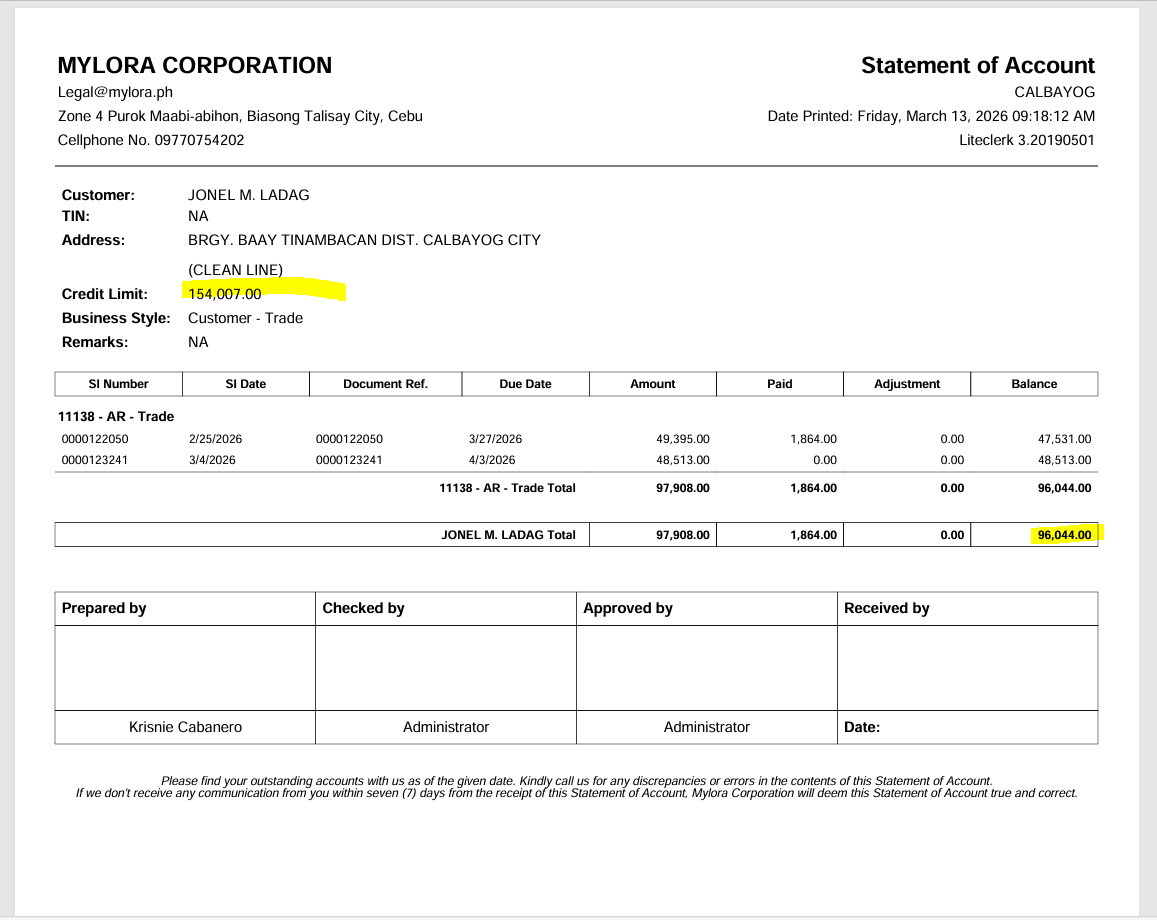
Task: Select the invoice amount 49,395.00
Action: pyautogui.click(x=683, y=439)
